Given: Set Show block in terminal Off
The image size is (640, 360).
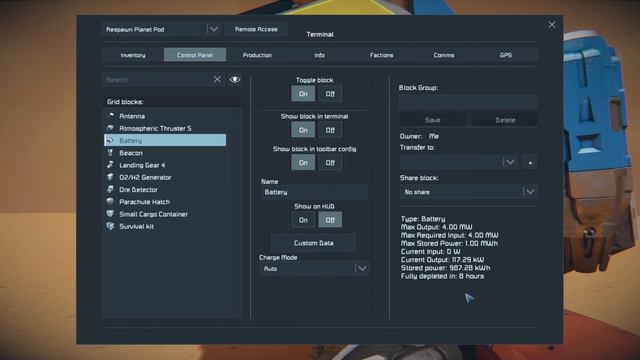Looking at the screenshot, I should click(330, 130).
